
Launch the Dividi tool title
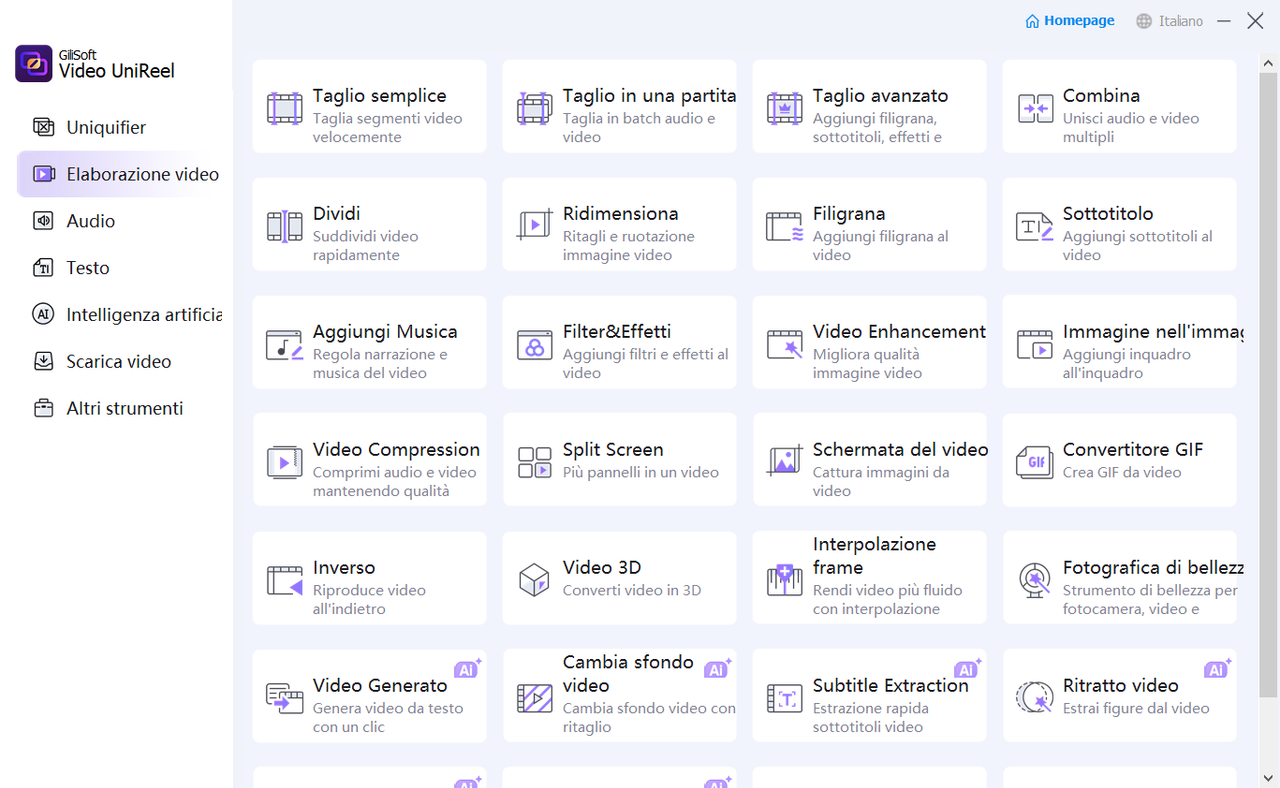[336, 214]
